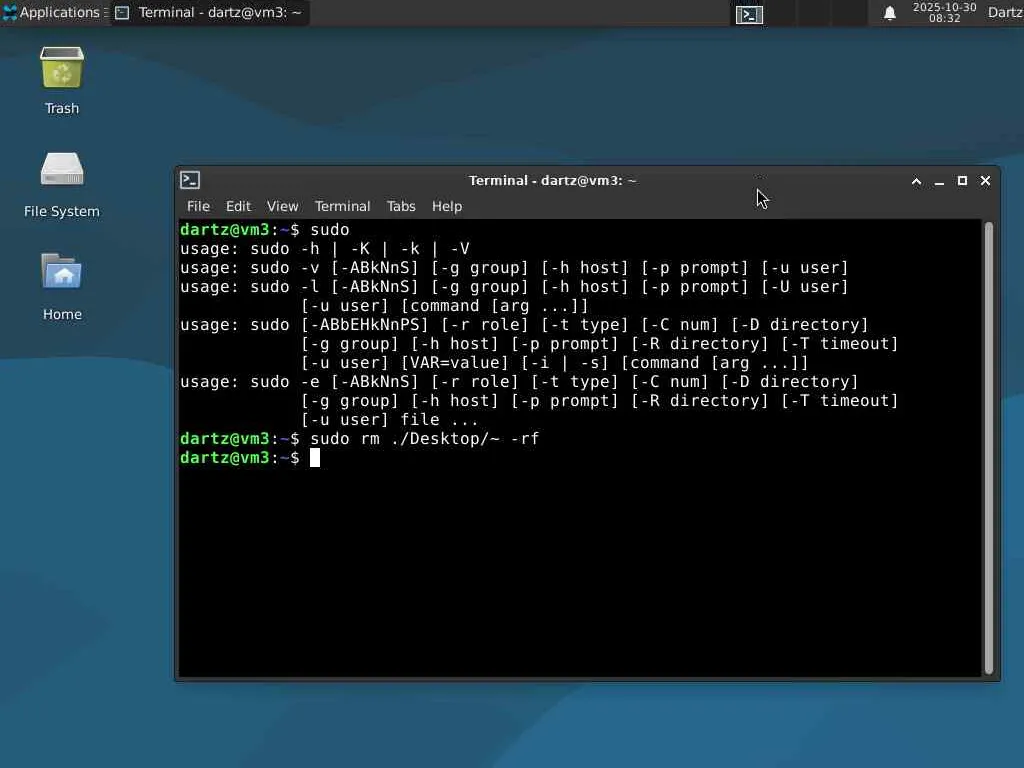Open the File menu in Terminal

point(198,206)
